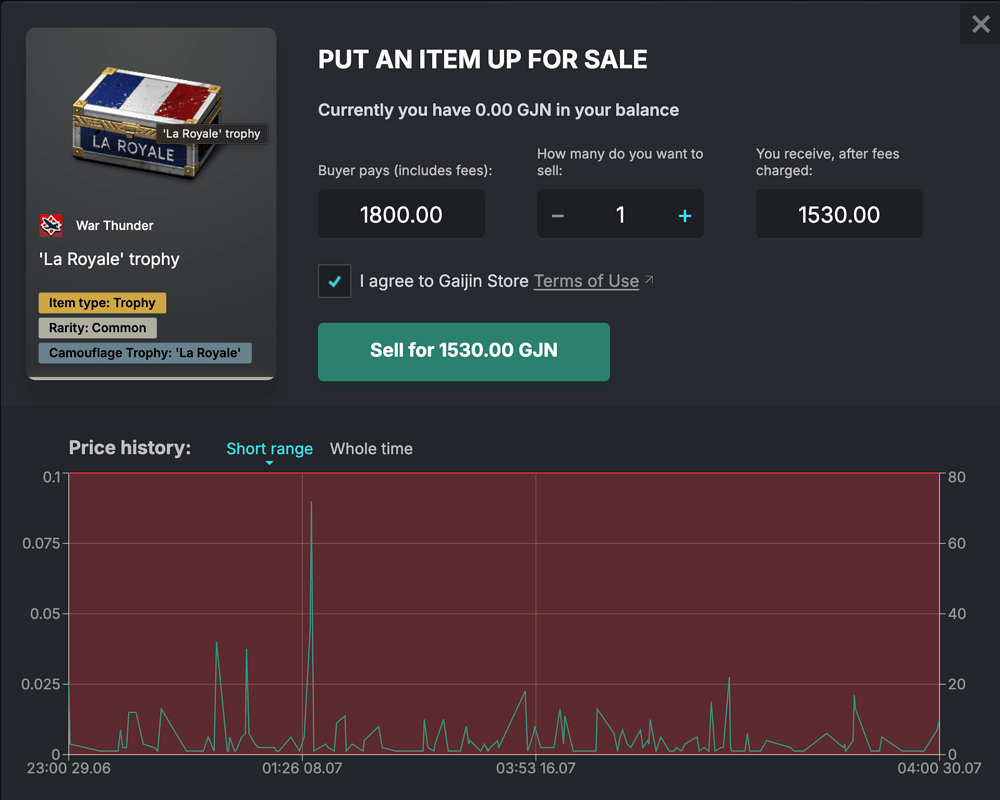Select the Camouflage Trophy: 'La Royale' tag
The image size is (1000, 800).
pyautogui.click(x=145, y=353)
